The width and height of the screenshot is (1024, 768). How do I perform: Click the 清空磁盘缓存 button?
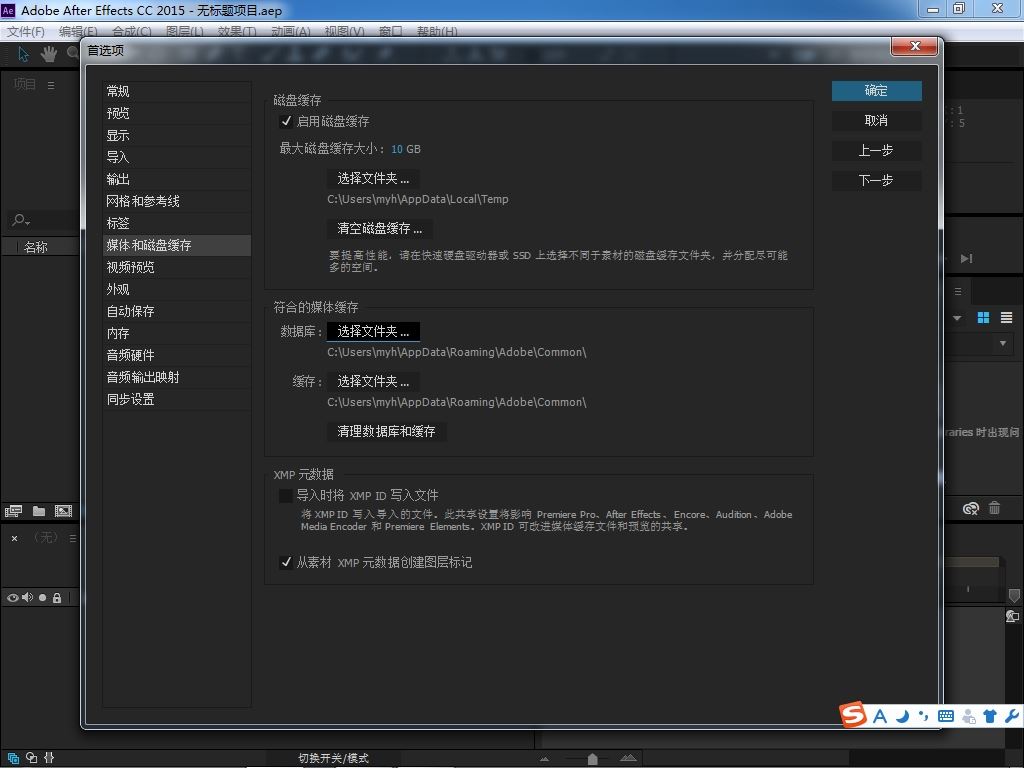379,229
